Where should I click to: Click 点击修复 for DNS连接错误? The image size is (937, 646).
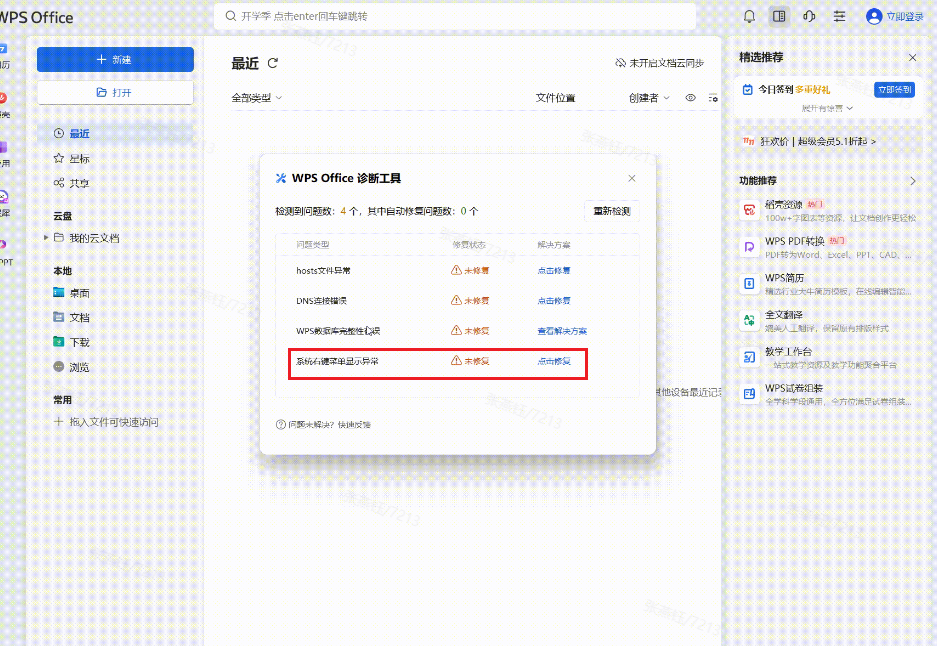(554, 301)
